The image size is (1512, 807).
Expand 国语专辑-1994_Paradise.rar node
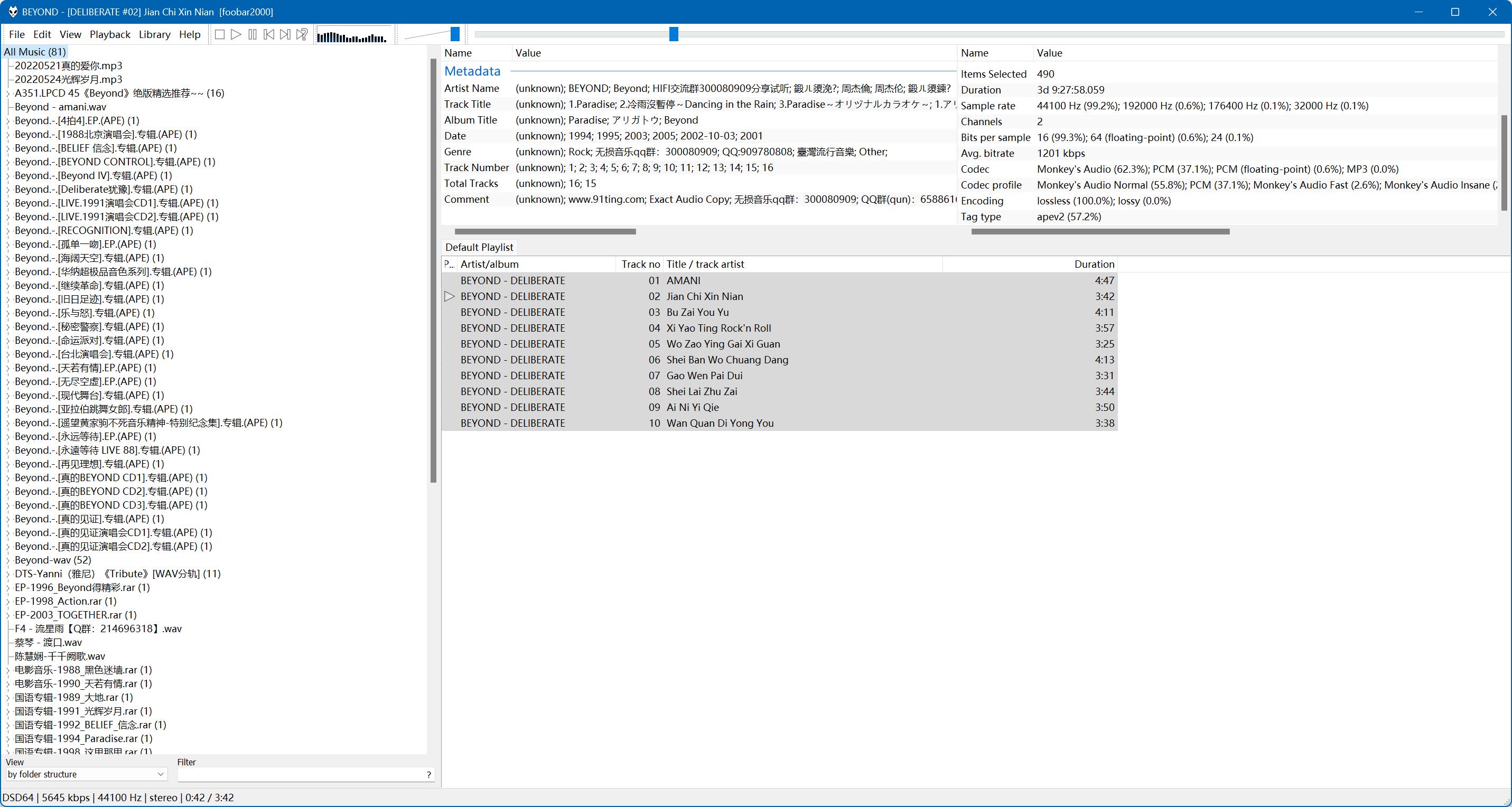pos(8,739)
